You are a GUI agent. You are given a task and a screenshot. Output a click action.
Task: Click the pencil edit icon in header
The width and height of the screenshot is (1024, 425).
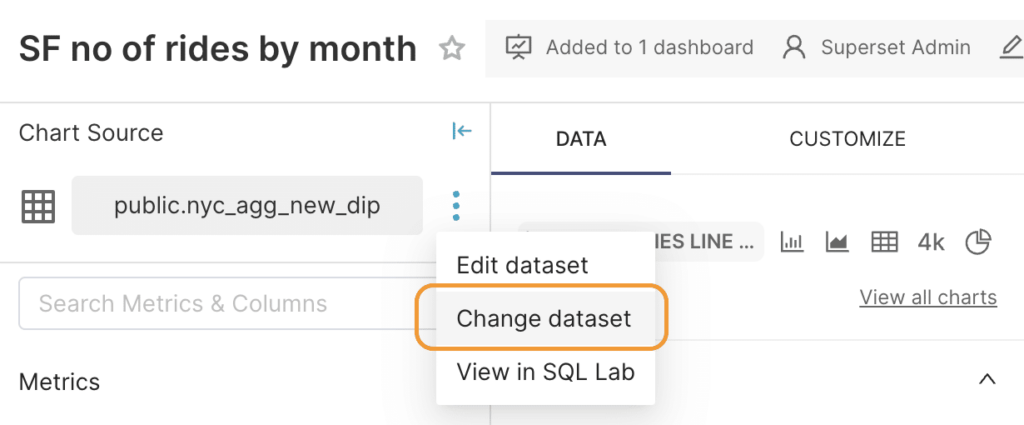coord(1012,48)
